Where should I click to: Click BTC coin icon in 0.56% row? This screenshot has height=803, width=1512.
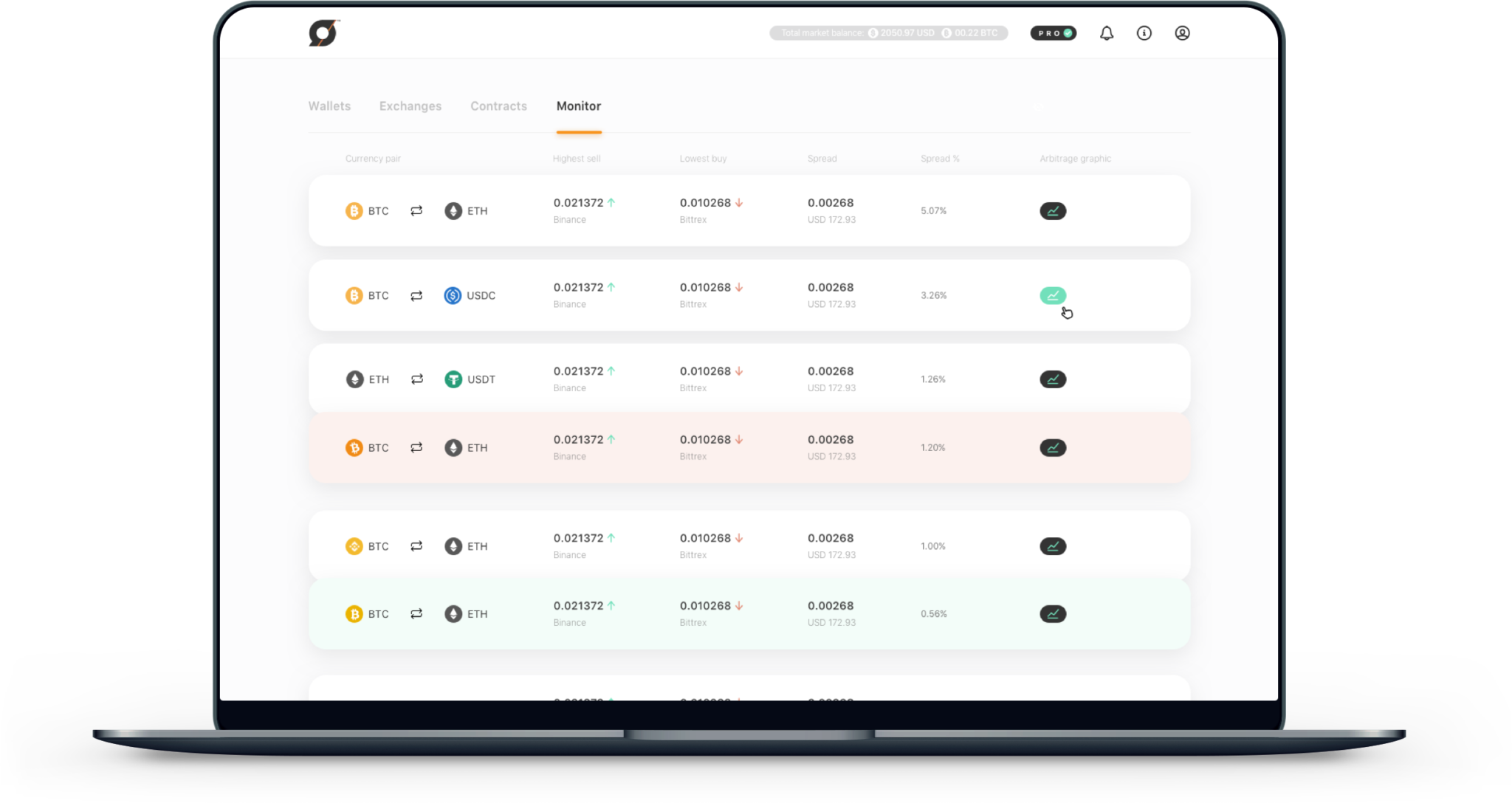click(354, 614)
